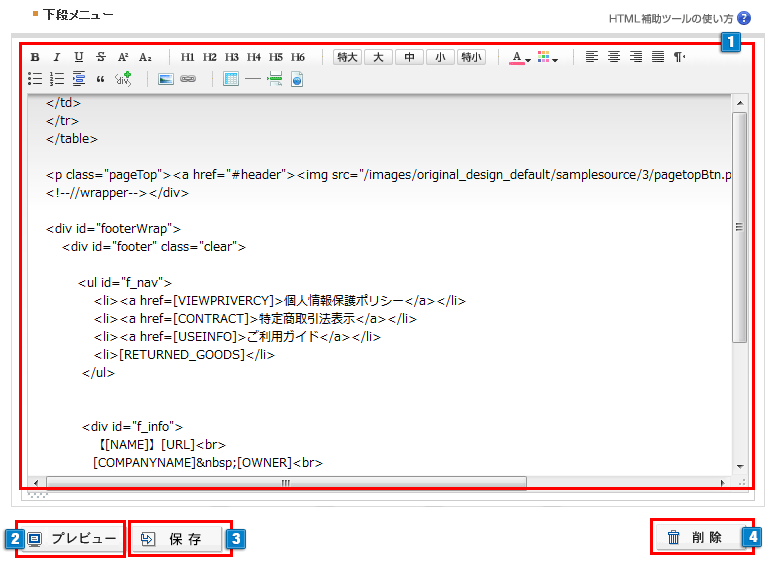Insert an H1 heading tag
The image size is (780, 566).
click(188, 57)
